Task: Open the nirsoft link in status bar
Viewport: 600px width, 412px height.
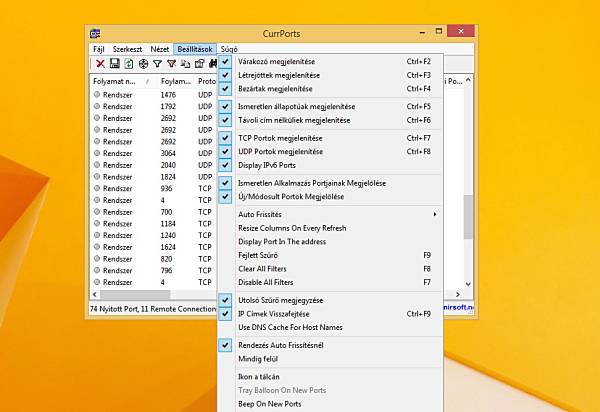Action: click(458, 307)
